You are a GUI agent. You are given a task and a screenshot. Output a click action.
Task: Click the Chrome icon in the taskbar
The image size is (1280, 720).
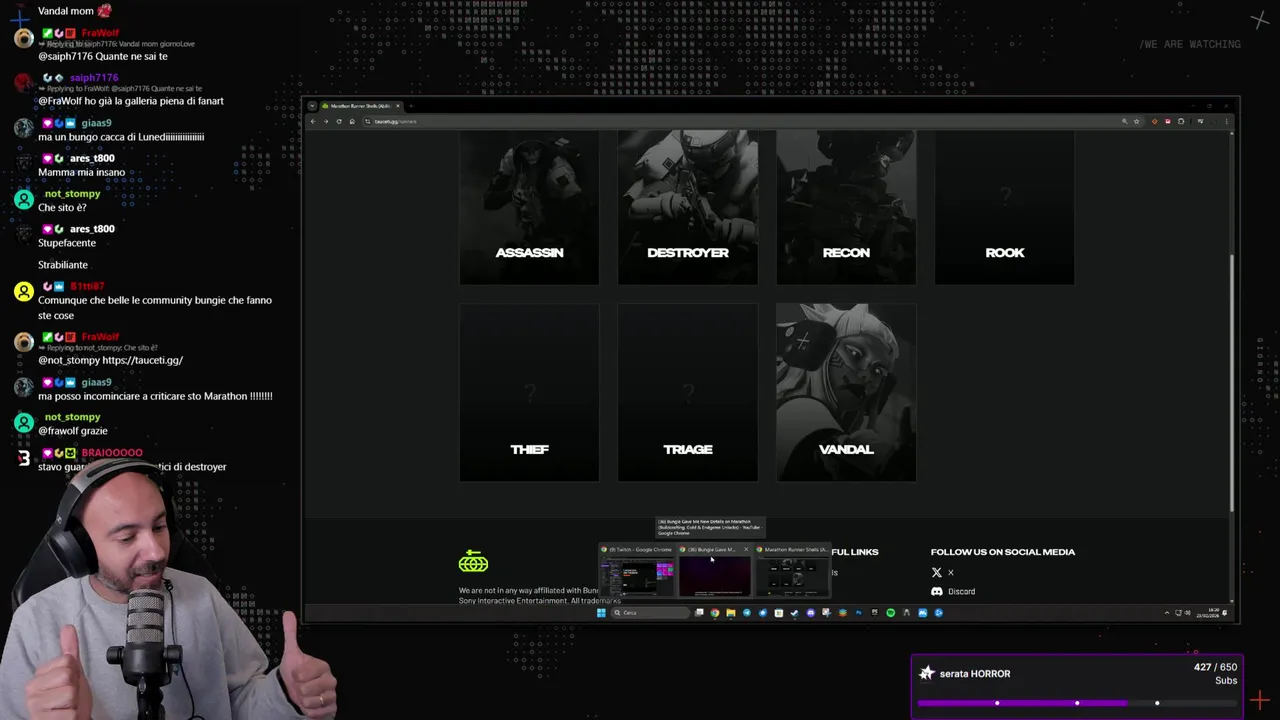(715, 613)
